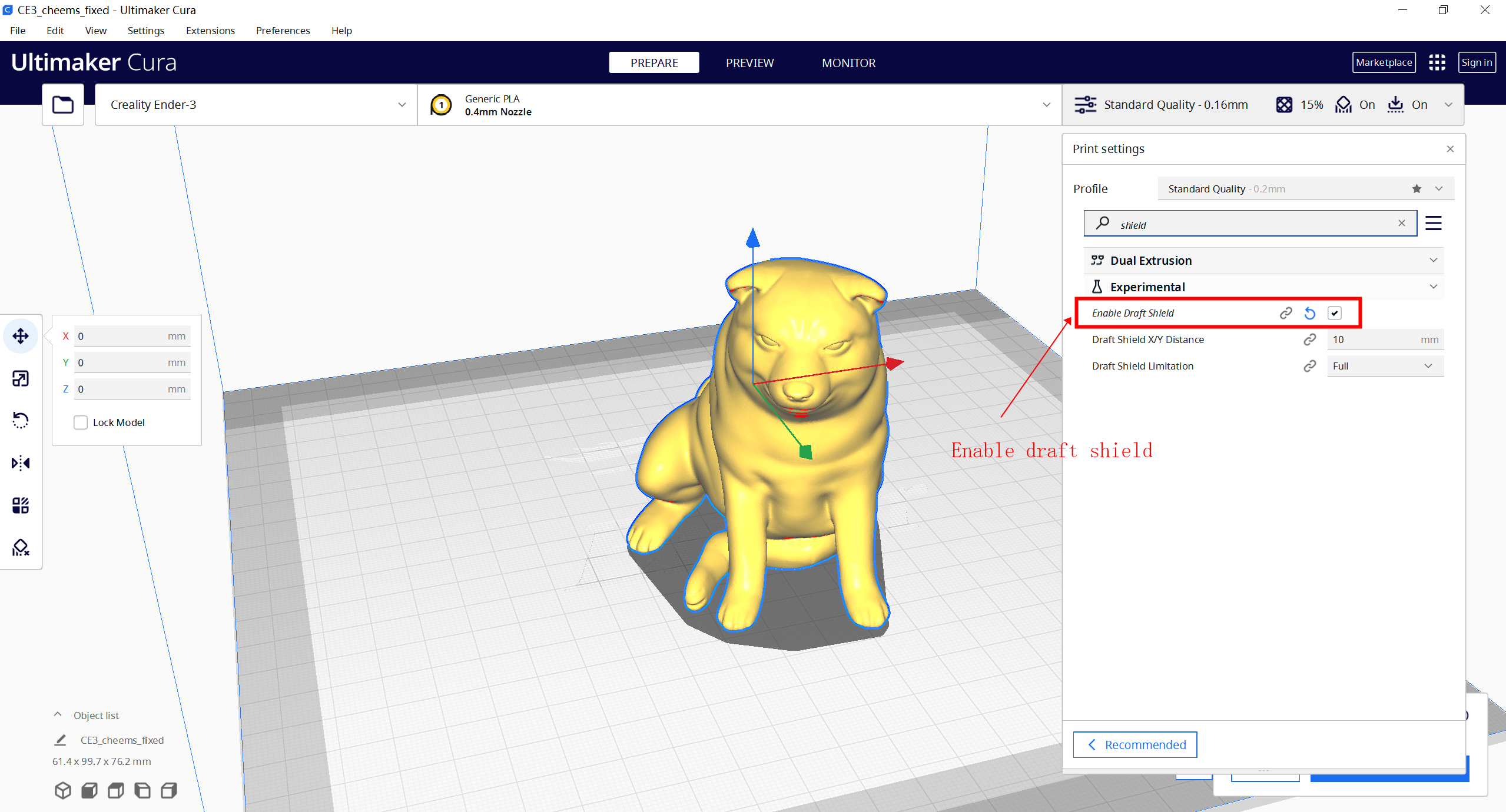This screenshot has width=1506, height=812.
Task: Toggle Enable Draft Shield checkbox
Action: coord(1335,313)
